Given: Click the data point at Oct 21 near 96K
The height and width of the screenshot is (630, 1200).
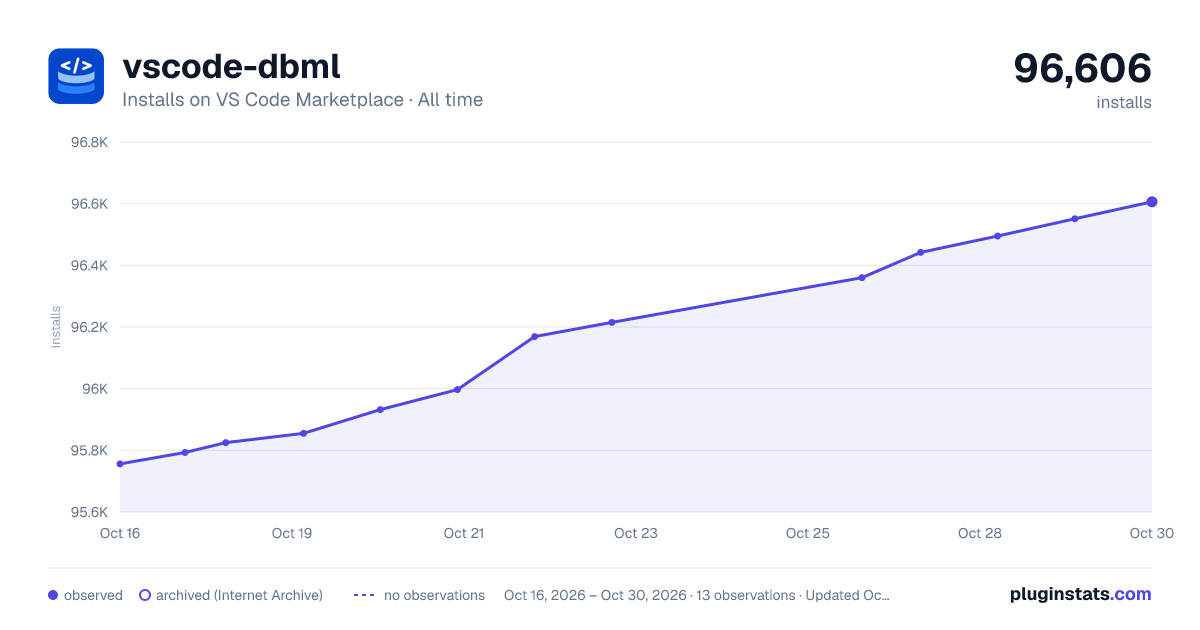Looking at the screenshot, I should pos(457,389).
